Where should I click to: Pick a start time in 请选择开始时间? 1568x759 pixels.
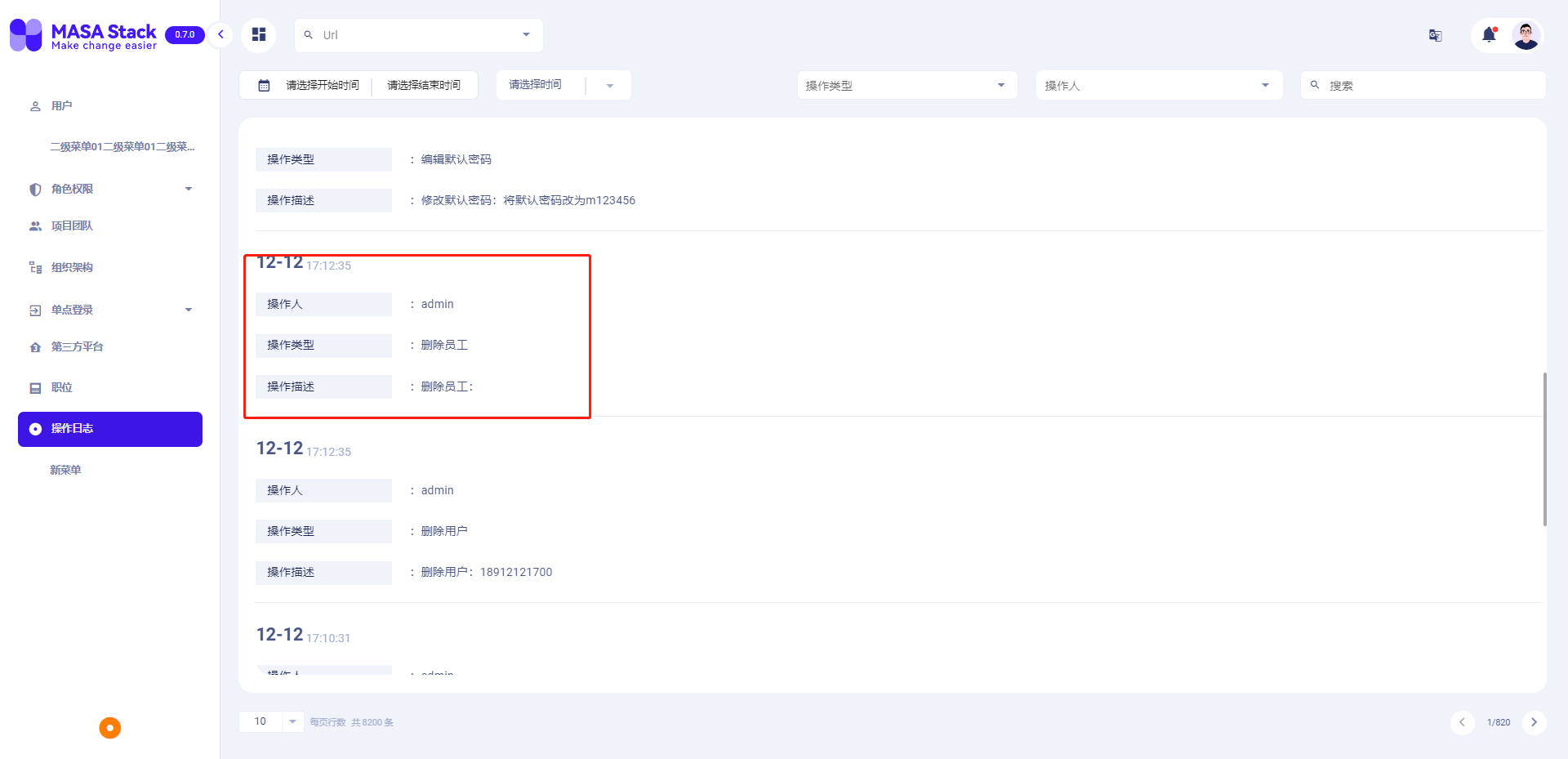[323, 85]
